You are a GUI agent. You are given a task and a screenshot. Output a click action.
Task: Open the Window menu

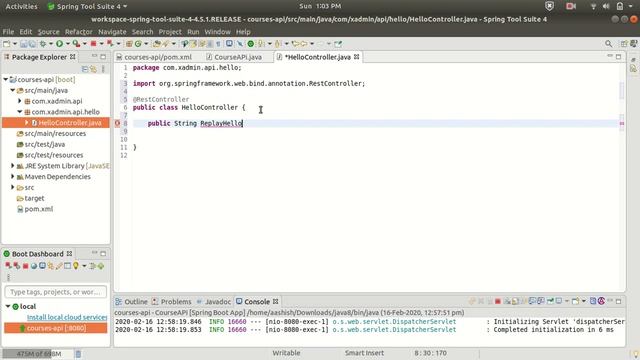(218, 32)
